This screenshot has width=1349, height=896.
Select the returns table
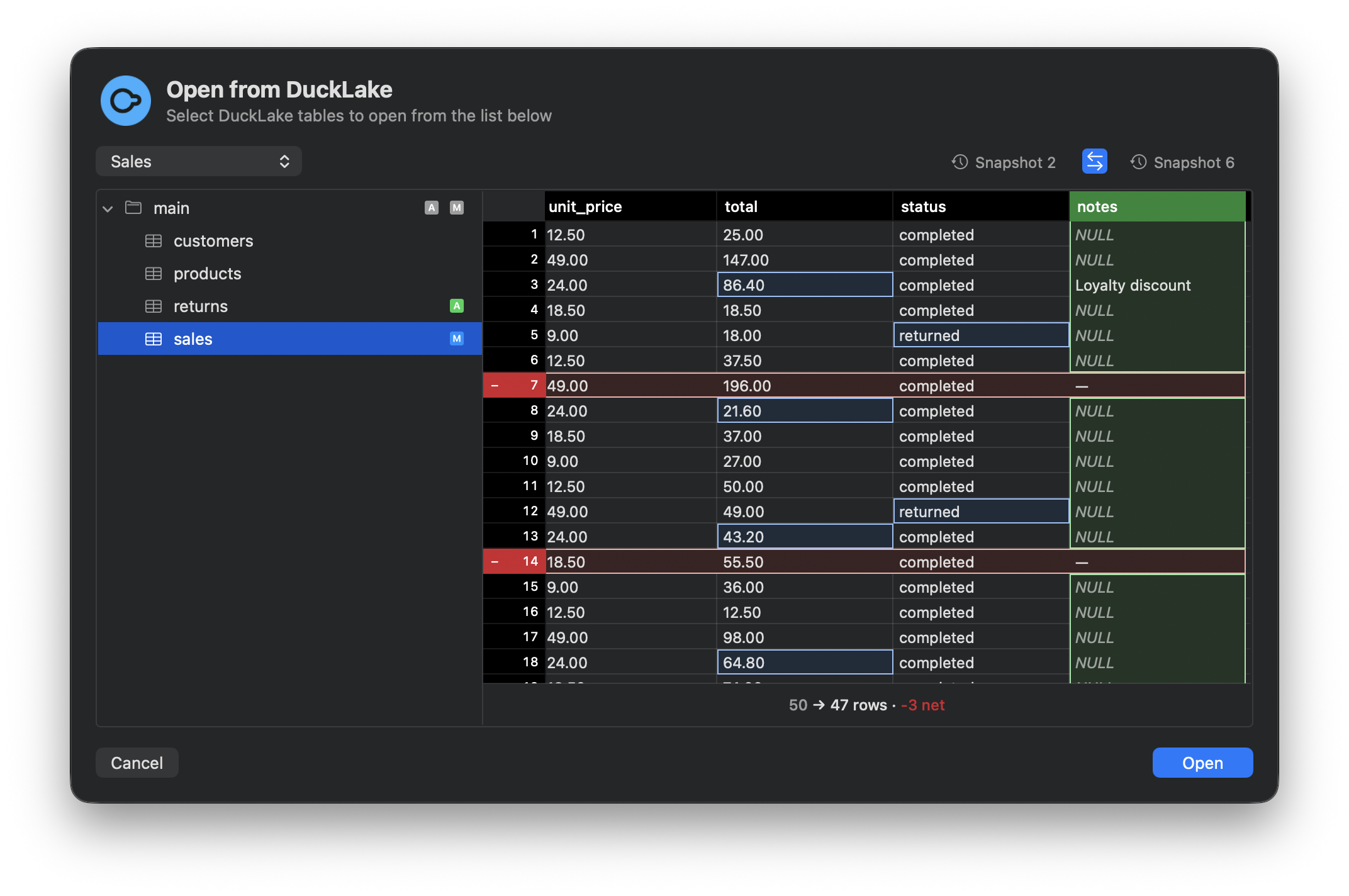(290, 306)
